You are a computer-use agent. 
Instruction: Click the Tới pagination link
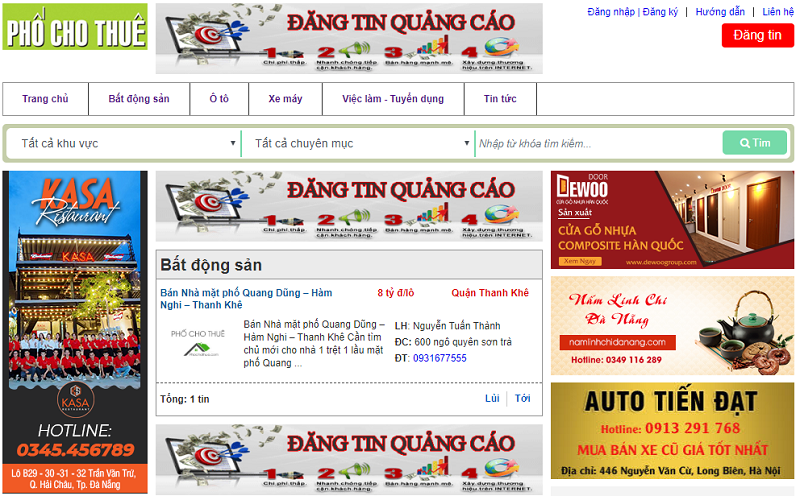[x=523, y=398]
